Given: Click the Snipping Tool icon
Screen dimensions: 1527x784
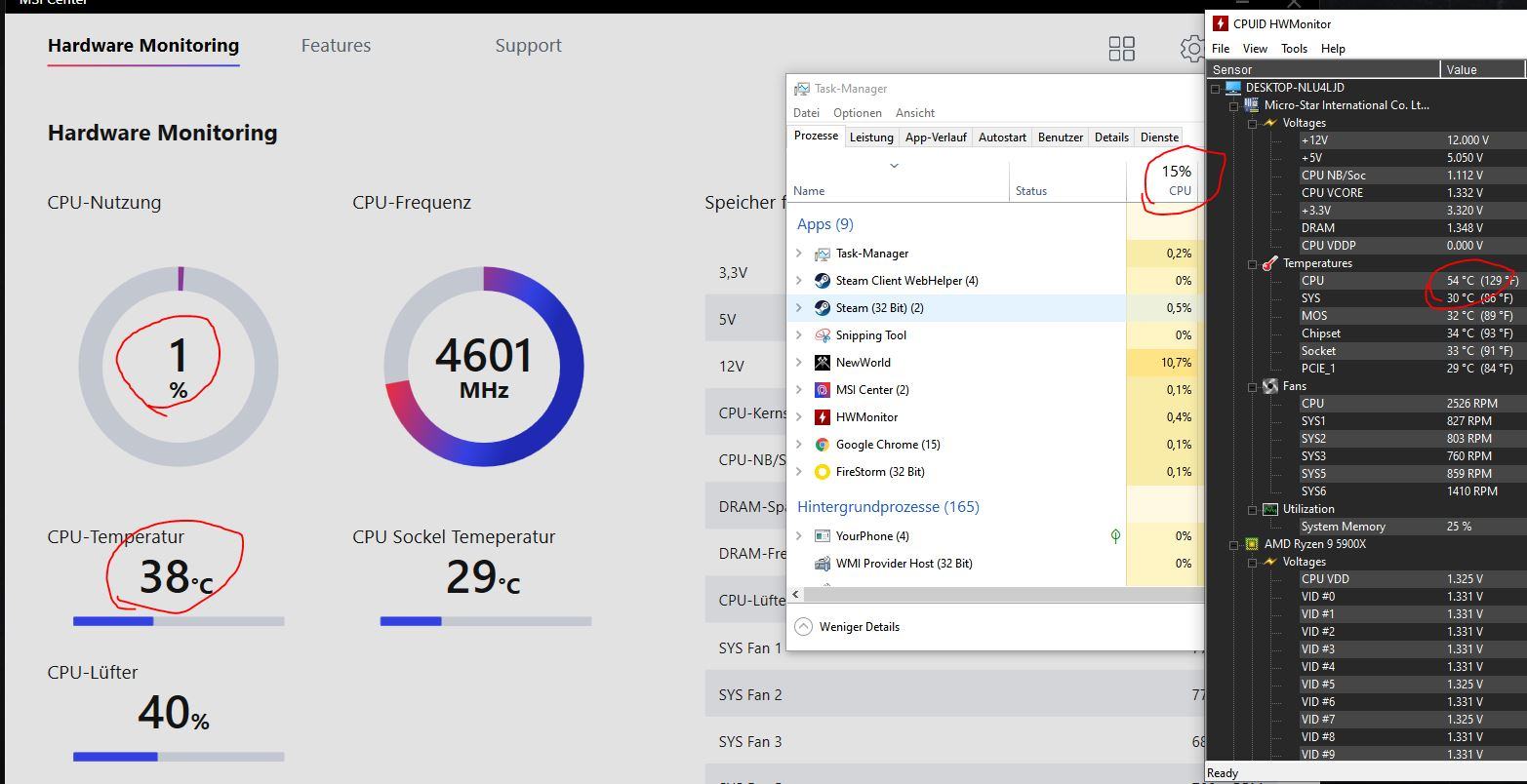Looking at the screenshot, I should pyautogui.click(x=822, y=335).
